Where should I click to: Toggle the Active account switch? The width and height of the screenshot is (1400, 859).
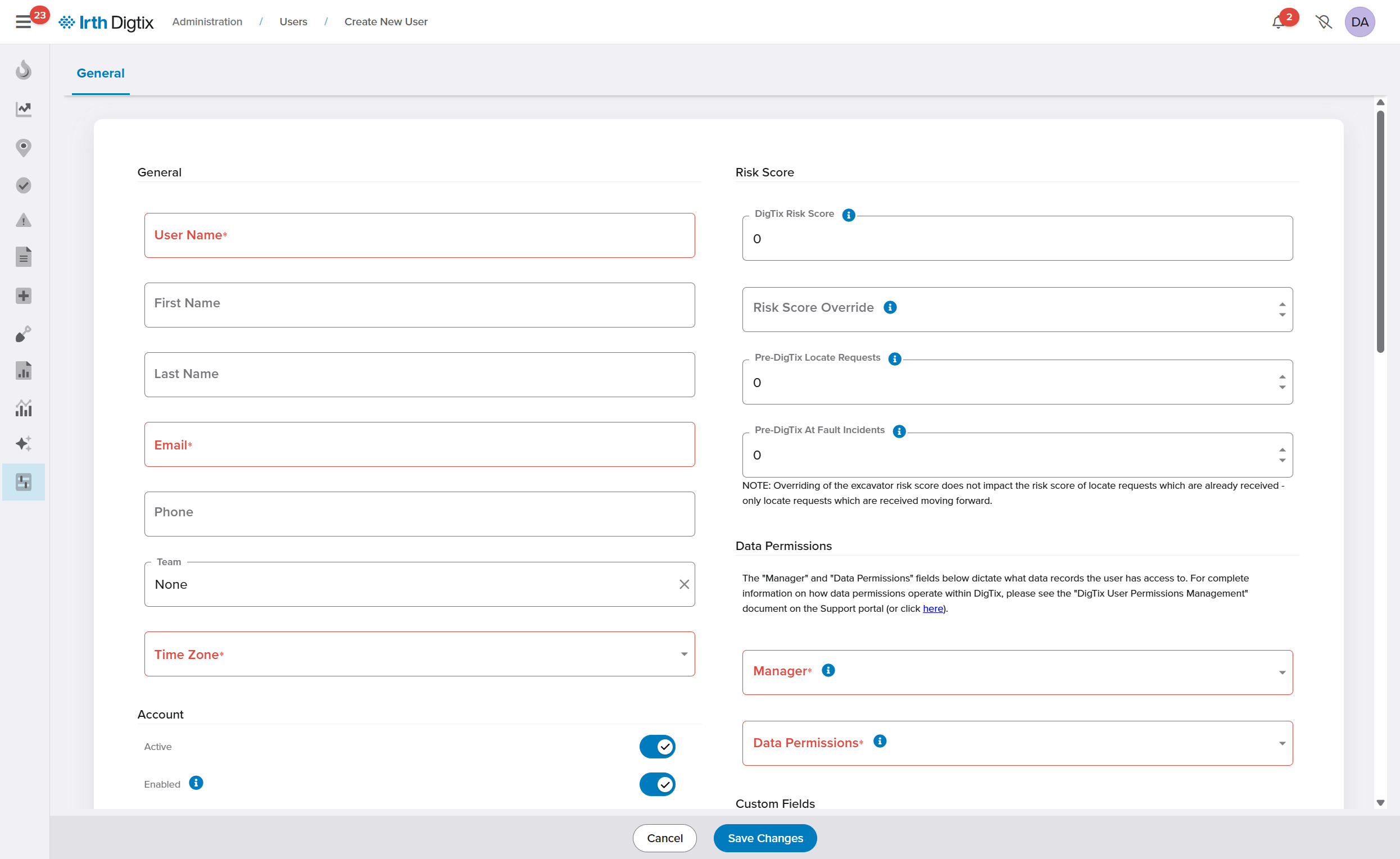tap(658, 747)
